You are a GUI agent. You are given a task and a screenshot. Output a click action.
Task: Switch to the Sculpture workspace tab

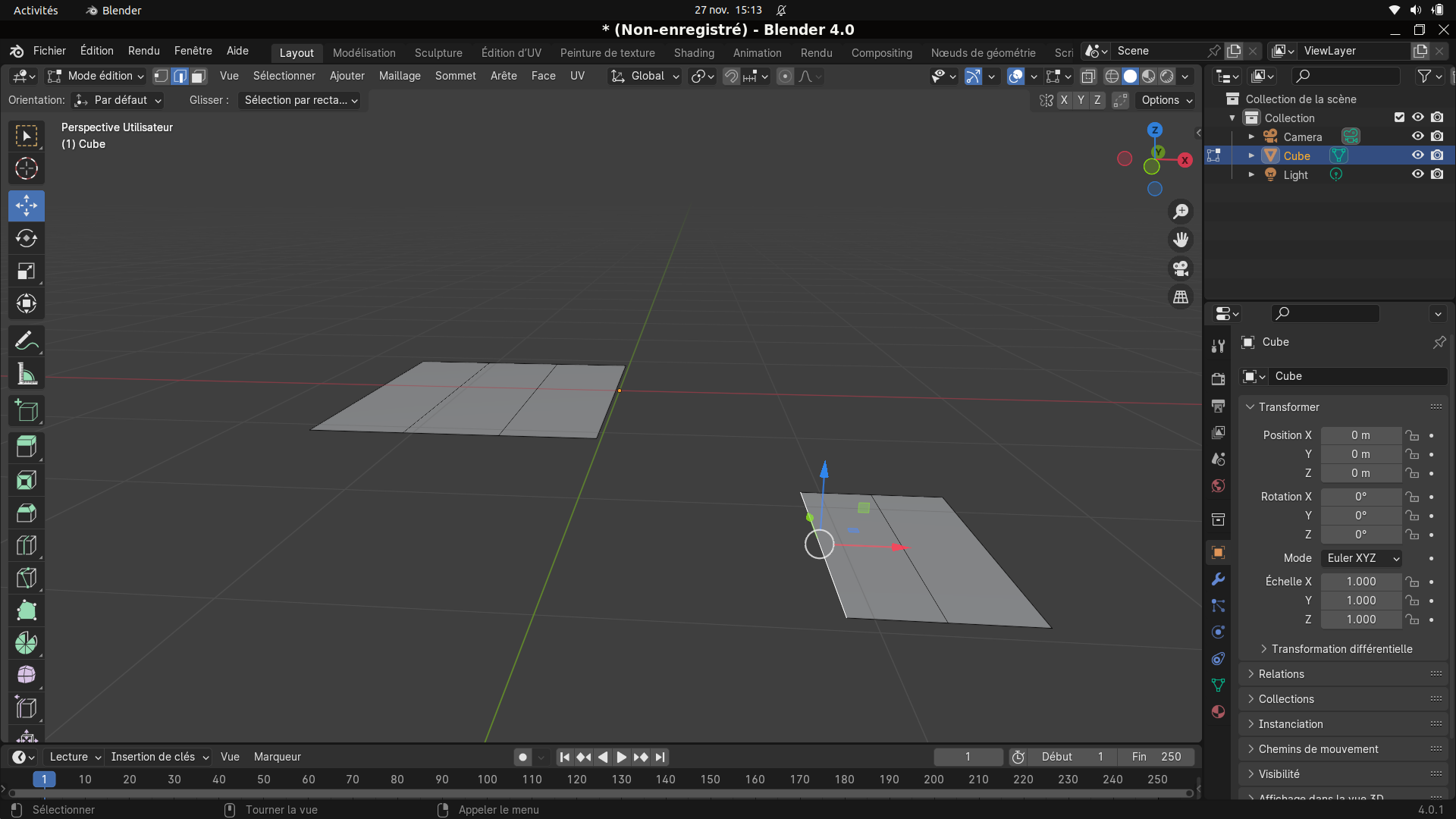coord(438,53)
